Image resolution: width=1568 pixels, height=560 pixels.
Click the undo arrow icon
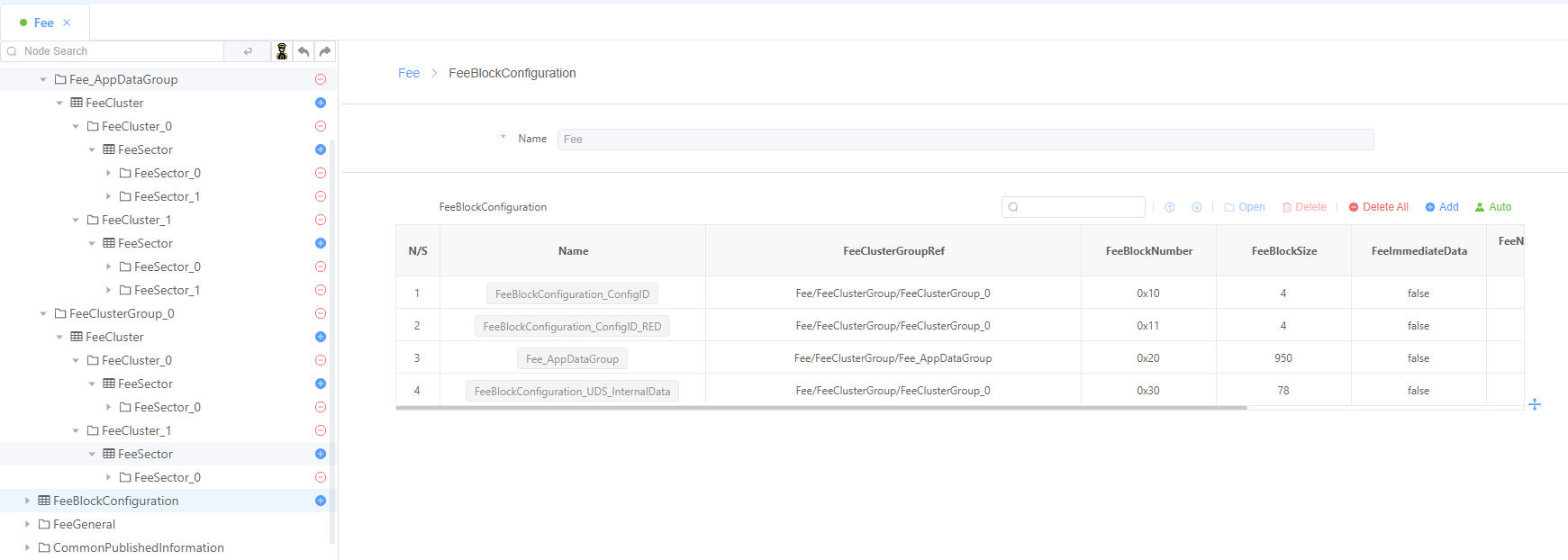click(x=304, y=51)
